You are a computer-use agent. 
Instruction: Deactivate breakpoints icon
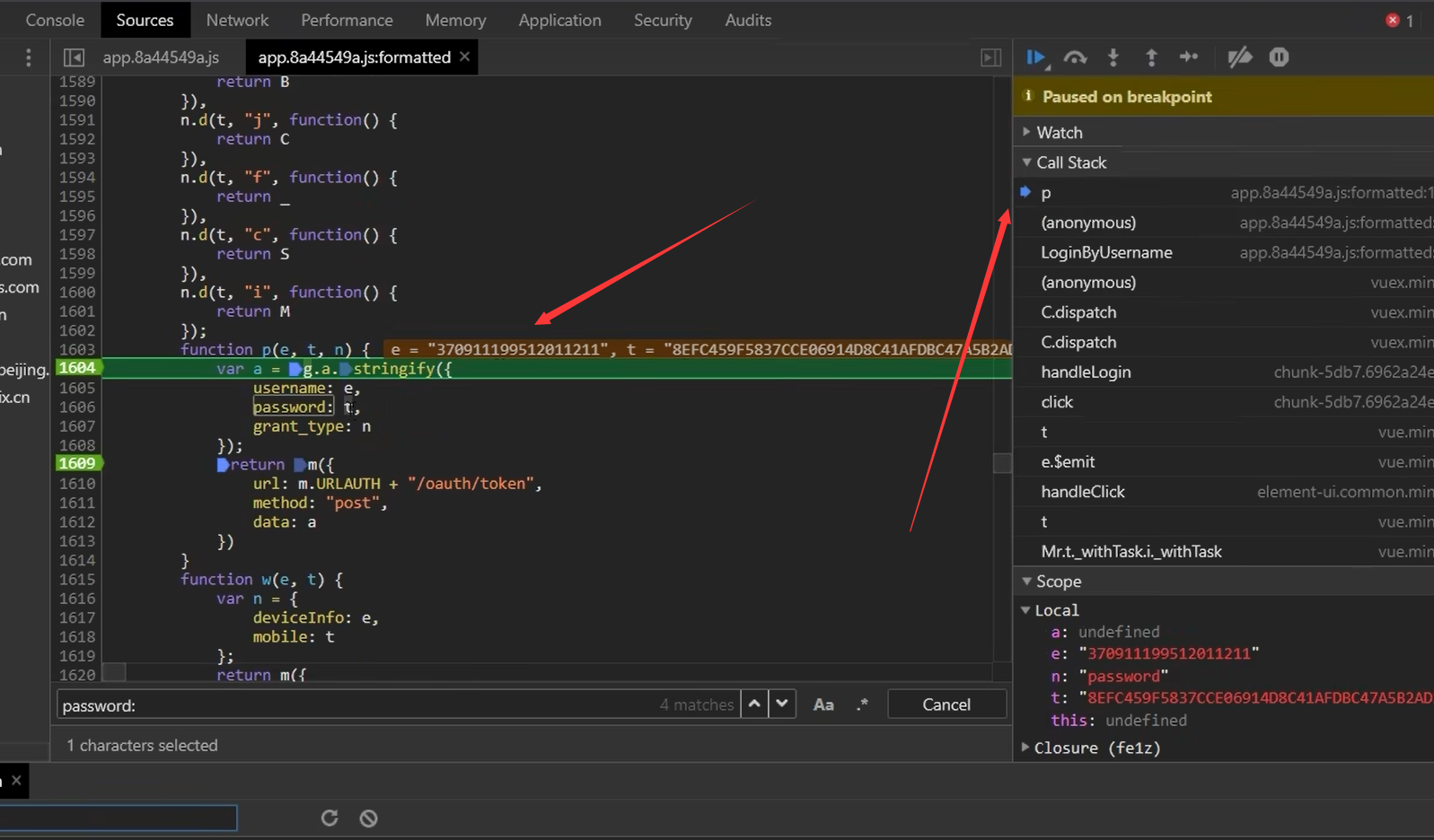point(1239,57)
